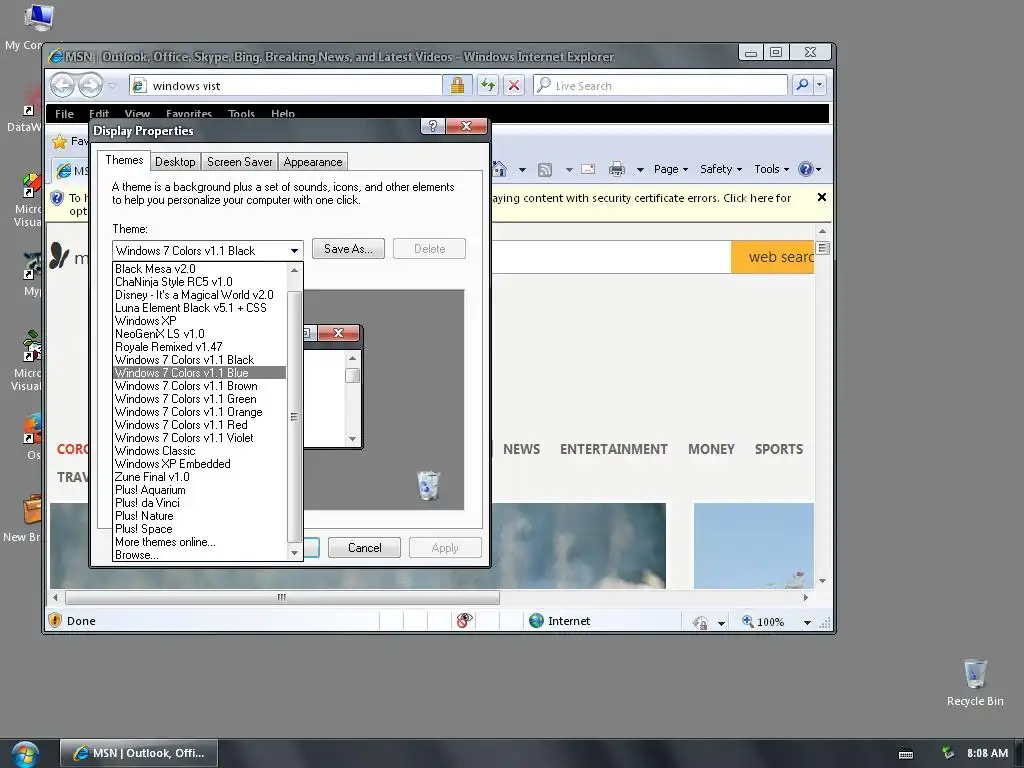1024x768 pixels.
Task: Click the Forward button in Internet Explorer
Action: [x=90, y=85]
